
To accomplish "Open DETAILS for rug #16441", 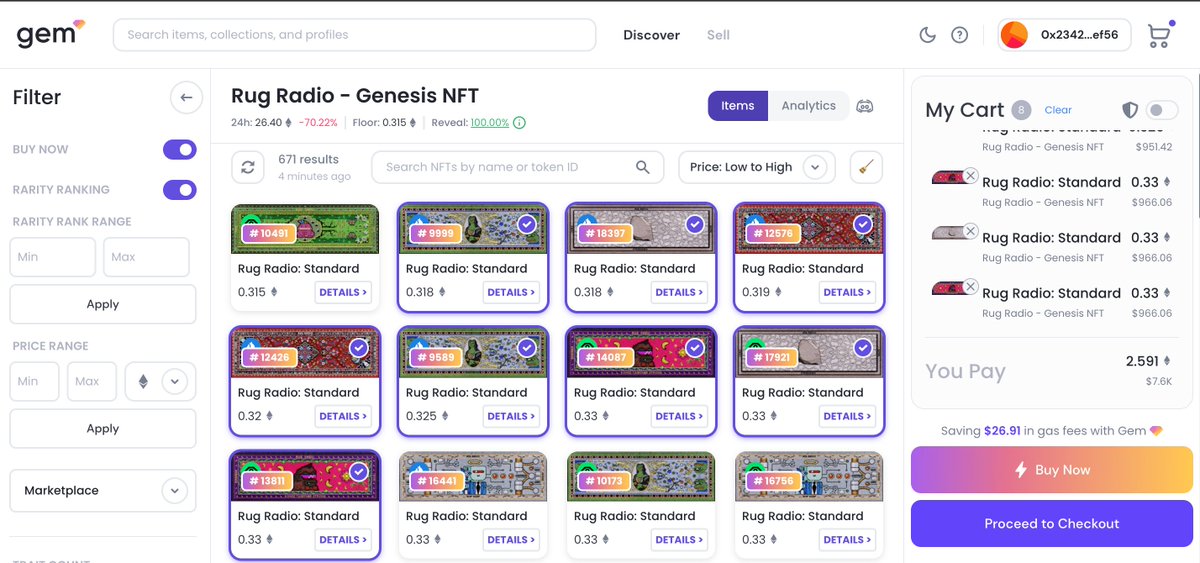I will 511,540.
